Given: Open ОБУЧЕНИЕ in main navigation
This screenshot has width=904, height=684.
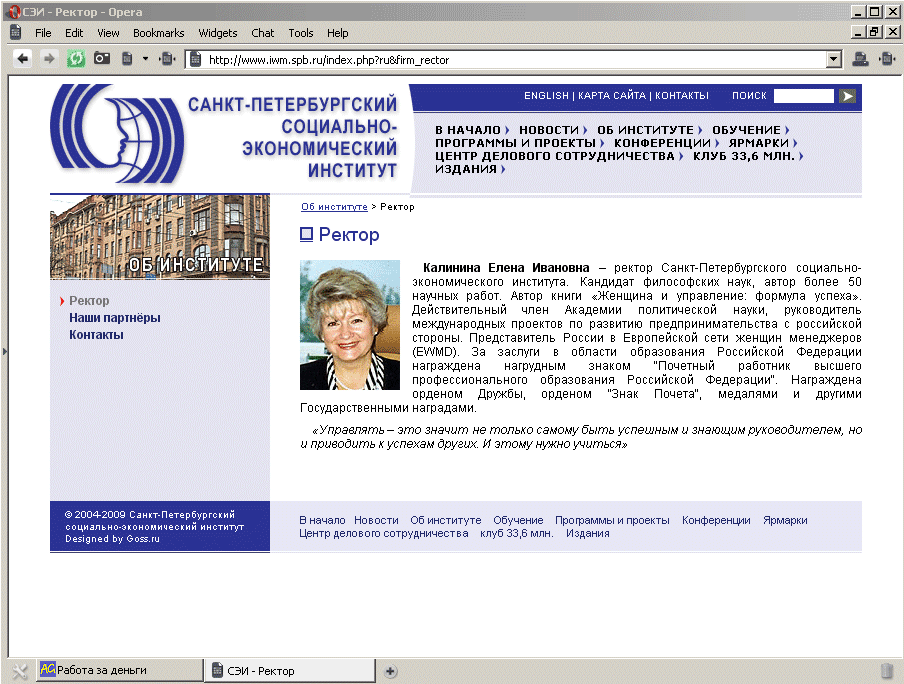Looking at the screenshot, I should point(746,130).
